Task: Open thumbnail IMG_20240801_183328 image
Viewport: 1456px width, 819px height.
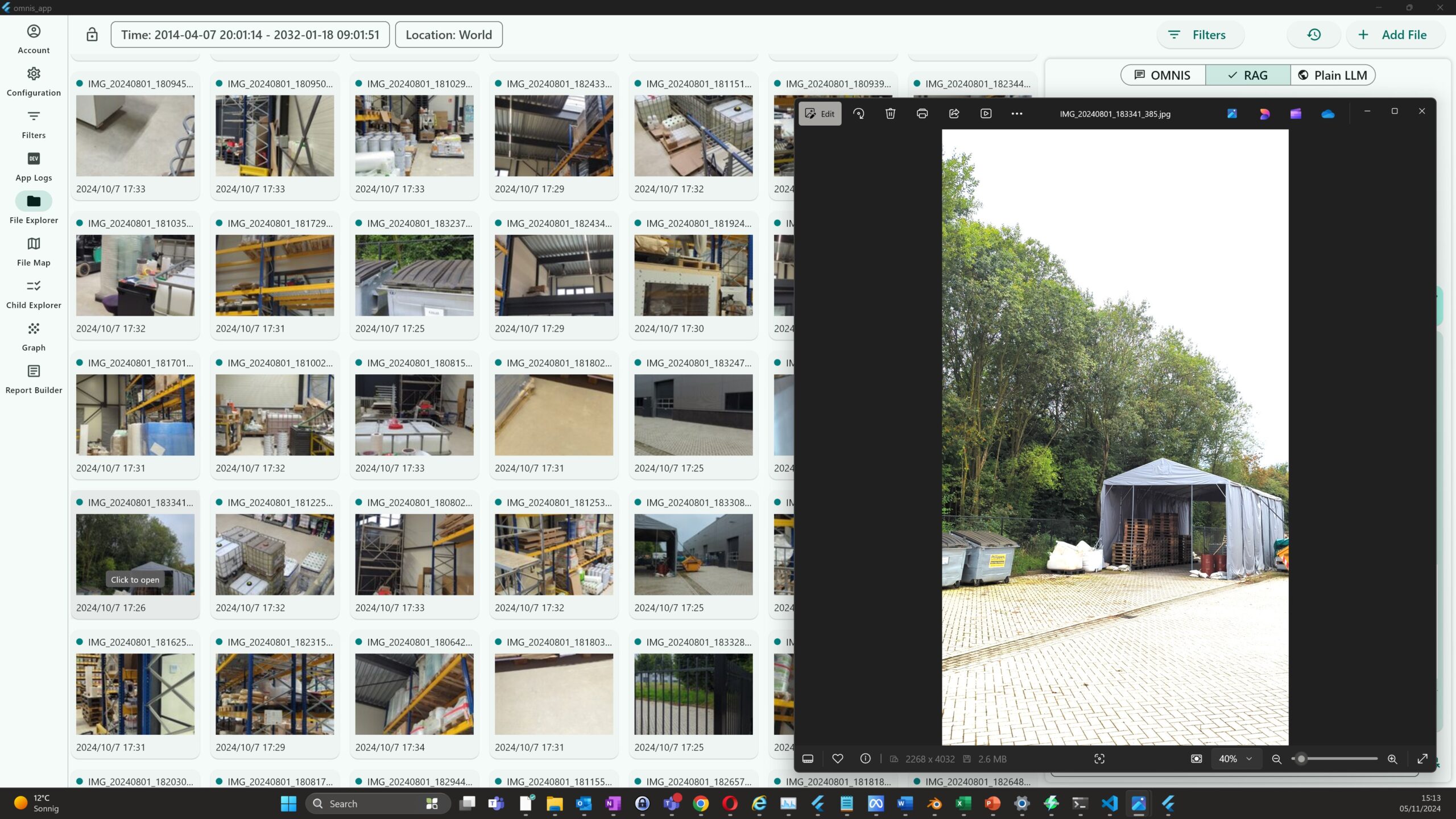Action: [x=693, y=694]
